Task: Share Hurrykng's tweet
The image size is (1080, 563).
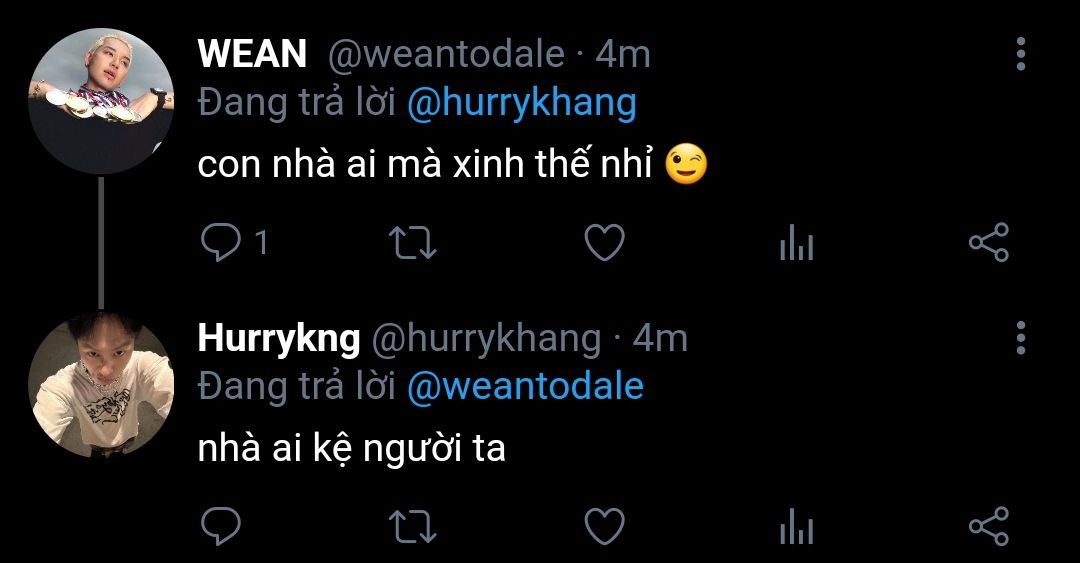Action: tap(989, 526)
